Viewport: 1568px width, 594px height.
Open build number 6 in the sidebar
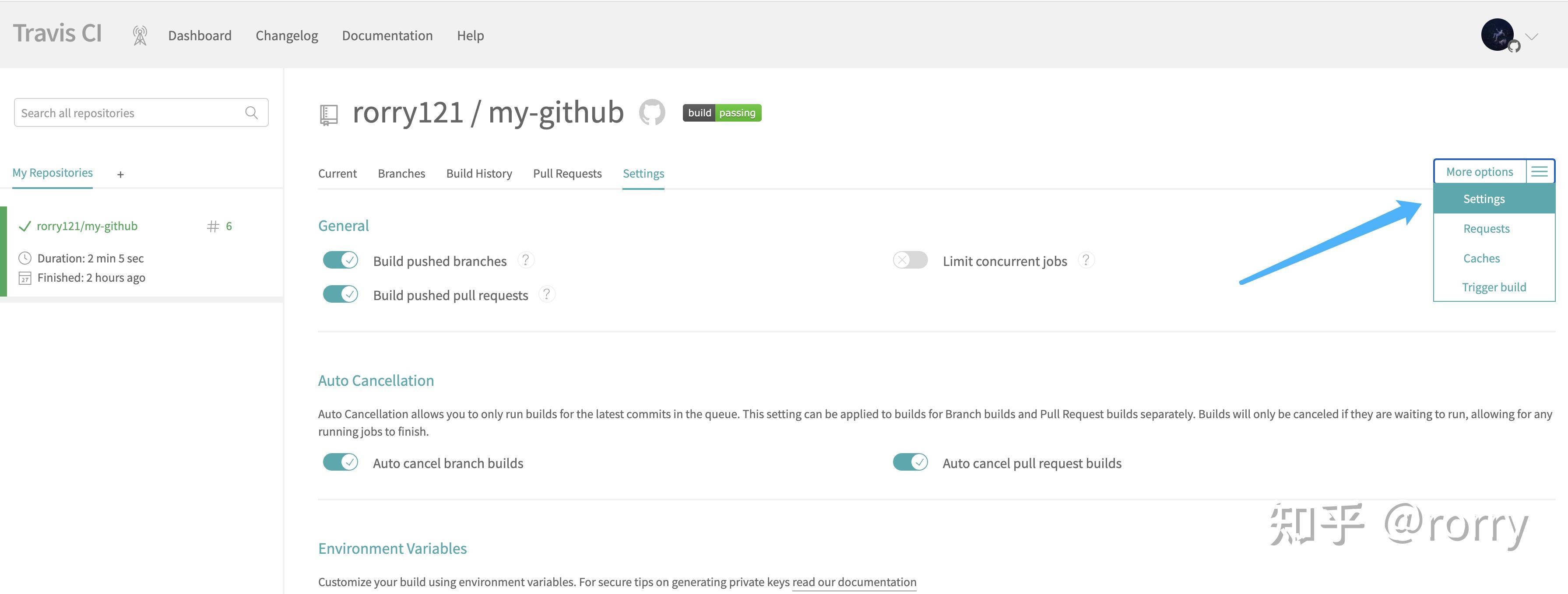pyautogui.click(x=220, y=226)
